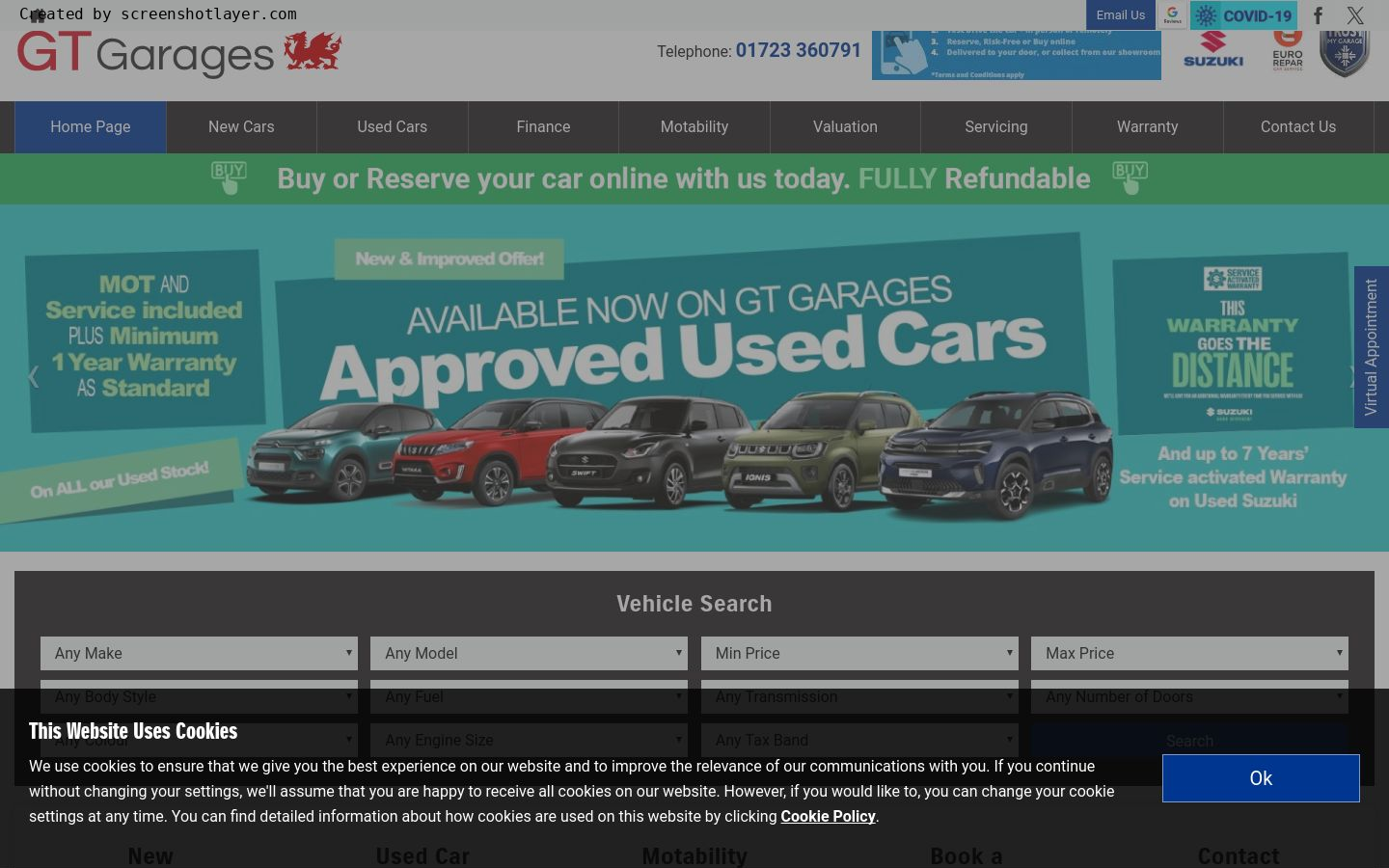The height and width of the screenshot is (868, 1389).
Task: Click the Euro Repar Car Service logo
Action: pyautogui.click(x=1287, y=51)
